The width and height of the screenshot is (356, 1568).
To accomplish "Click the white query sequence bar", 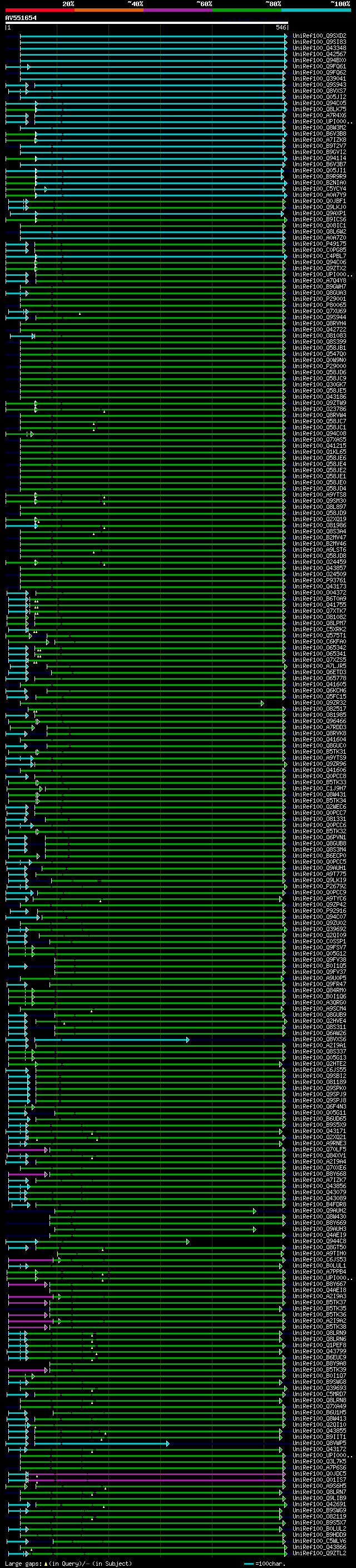I will 147,23.
